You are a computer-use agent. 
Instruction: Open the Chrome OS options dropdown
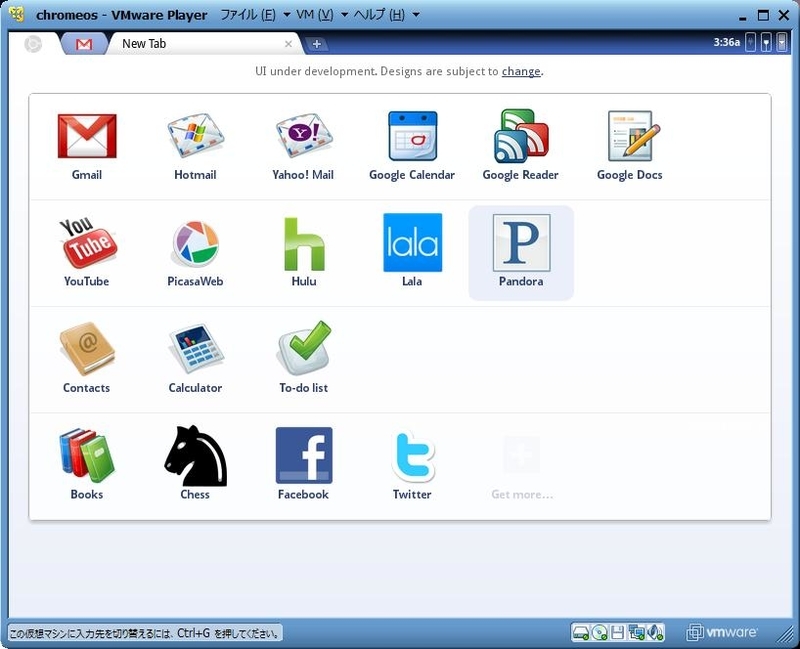click(782, 42)
